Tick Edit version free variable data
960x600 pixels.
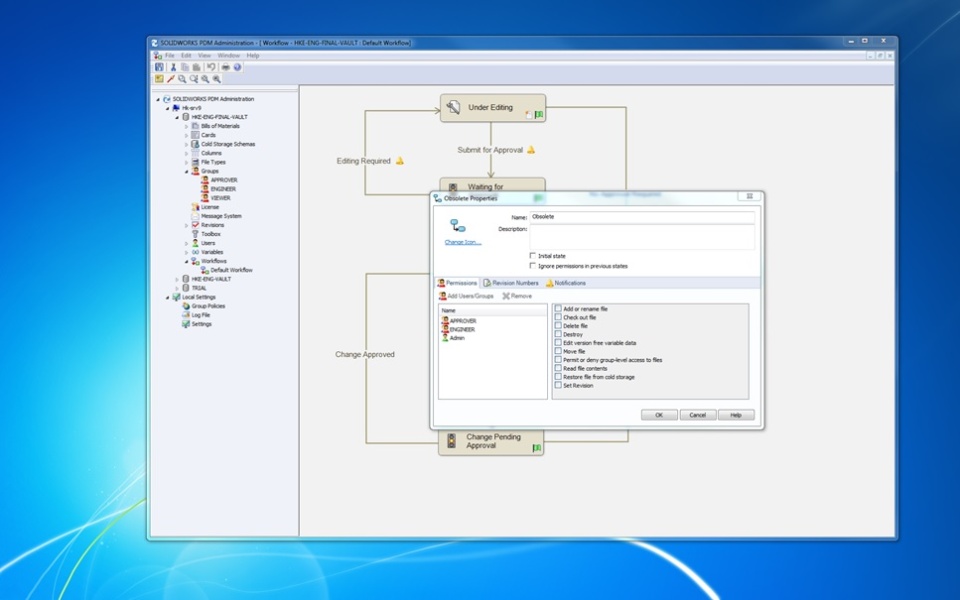[x=558, y=343]
